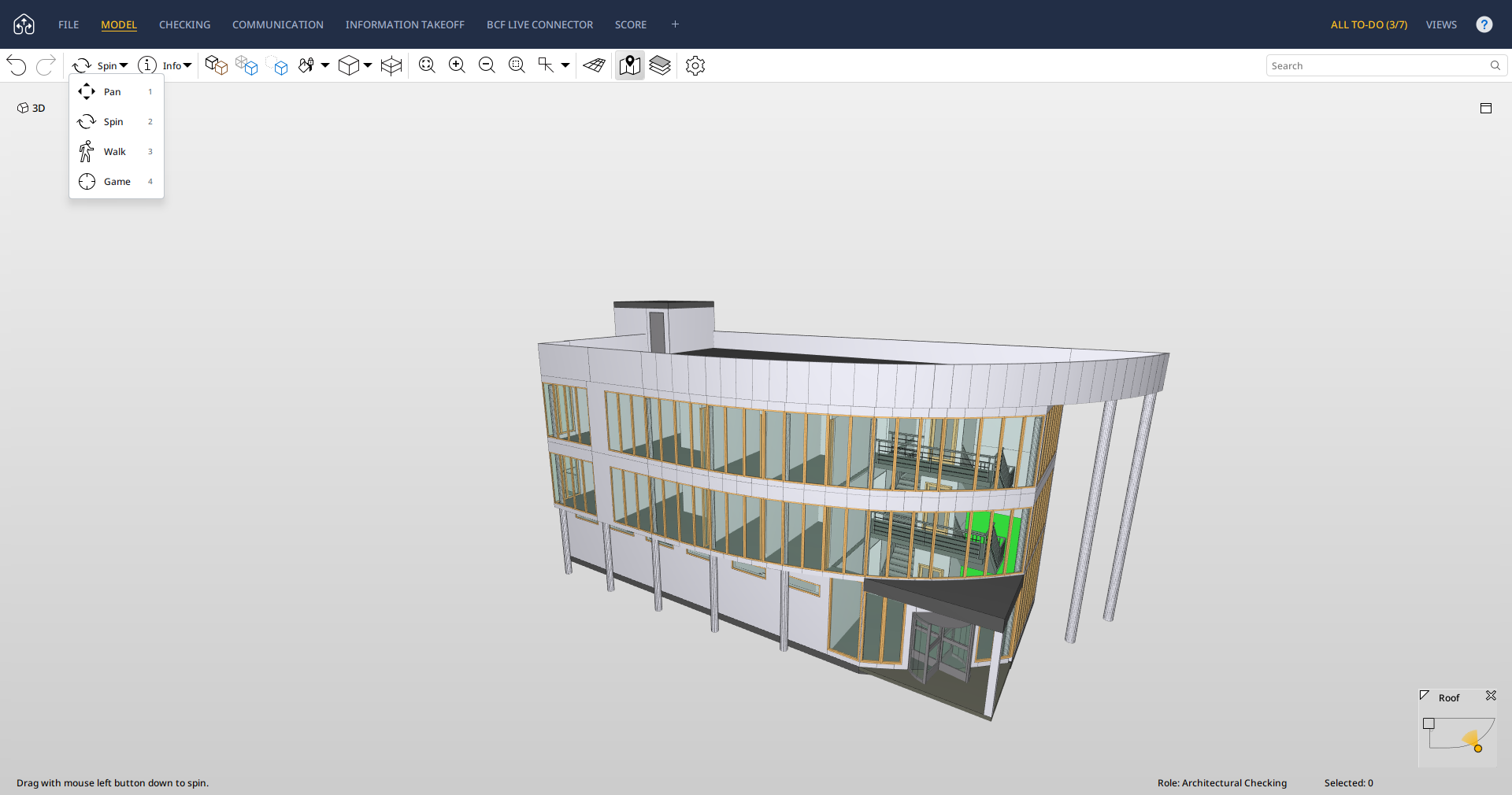This screenshot has width=1512, height=795.
Task: Close the Roof navigation minimap
Action: (x=1491, y=696)
